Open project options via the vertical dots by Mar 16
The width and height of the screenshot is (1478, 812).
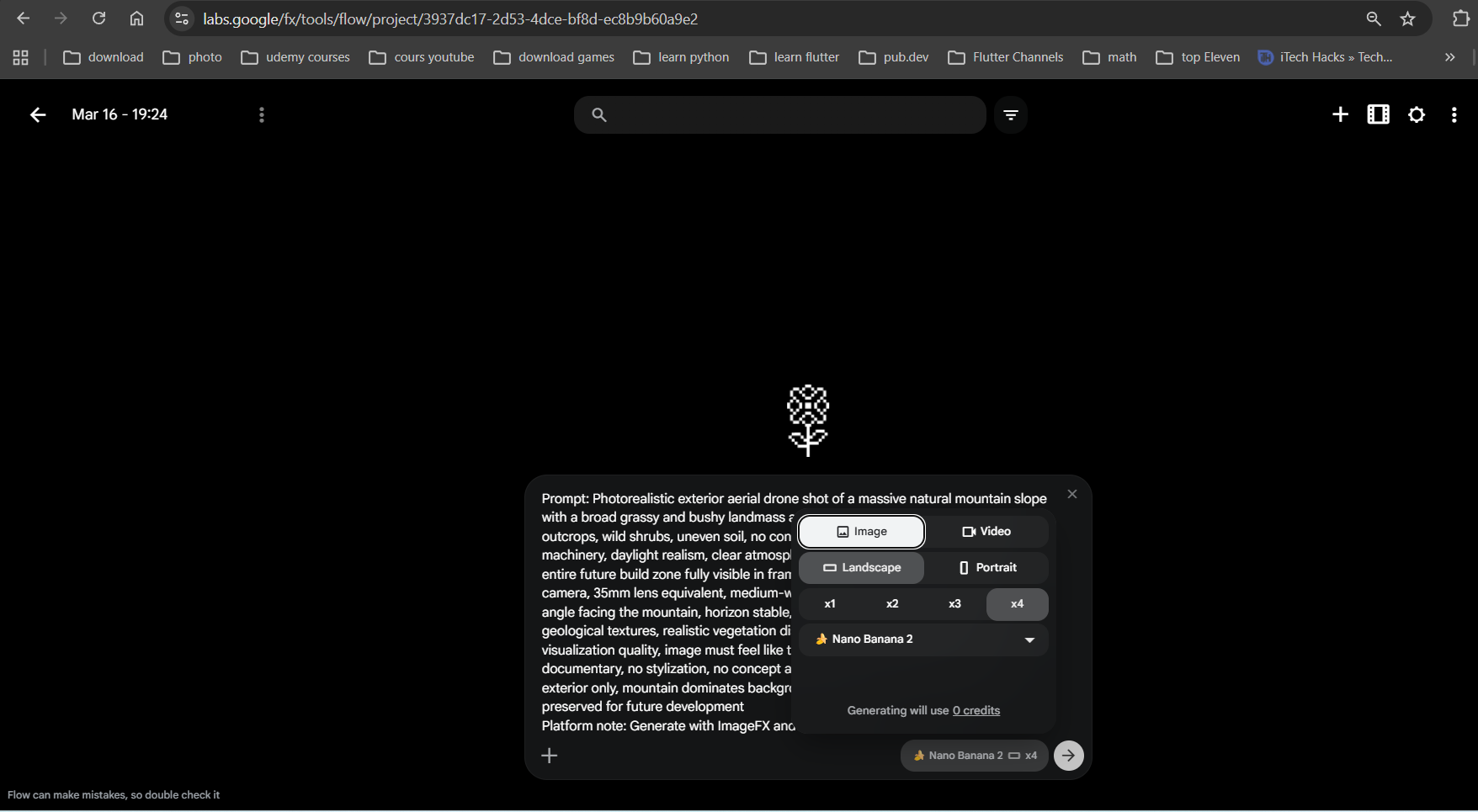[x=262, y=114]
